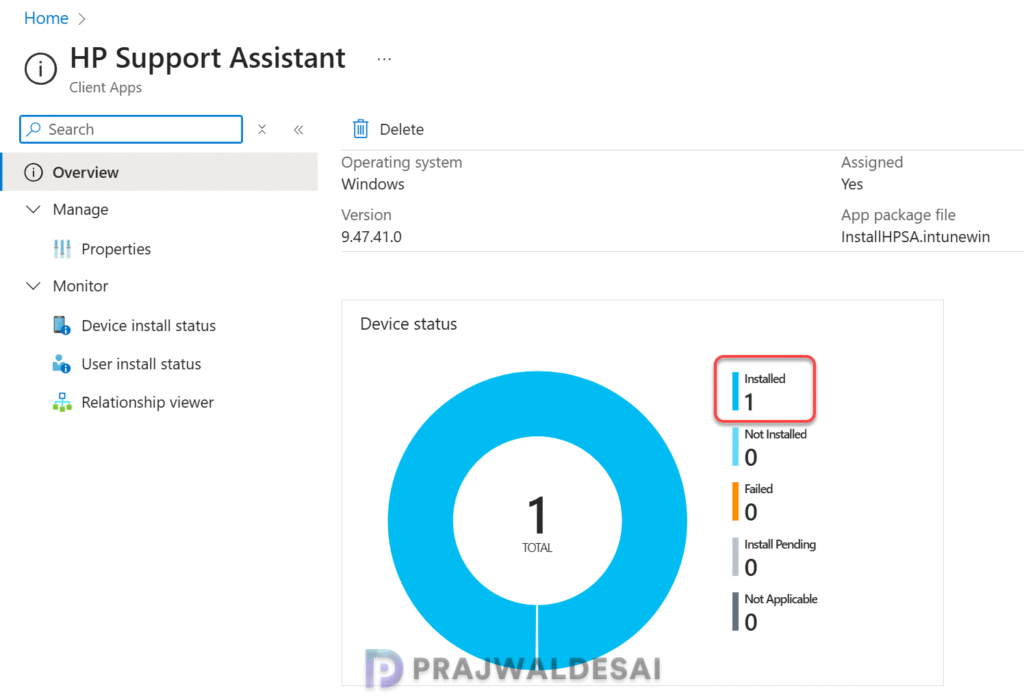The height and width of the screenshot is (697, 1024).
Task: Click the Monitor section label
Action: [x=80, y=286]
